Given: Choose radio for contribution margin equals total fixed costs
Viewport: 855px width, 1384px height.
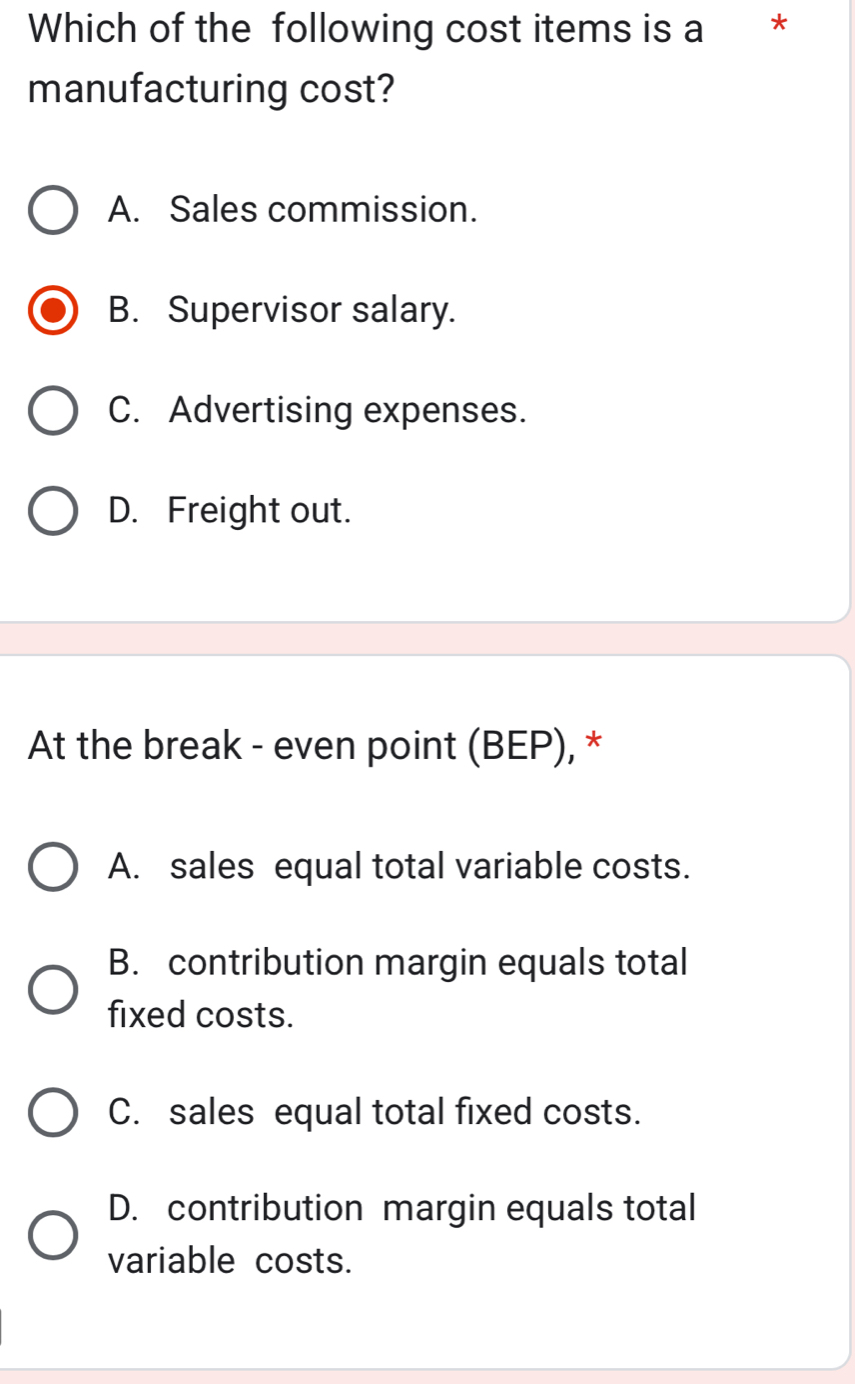Looking at the screenshot, I should (53, 989).
